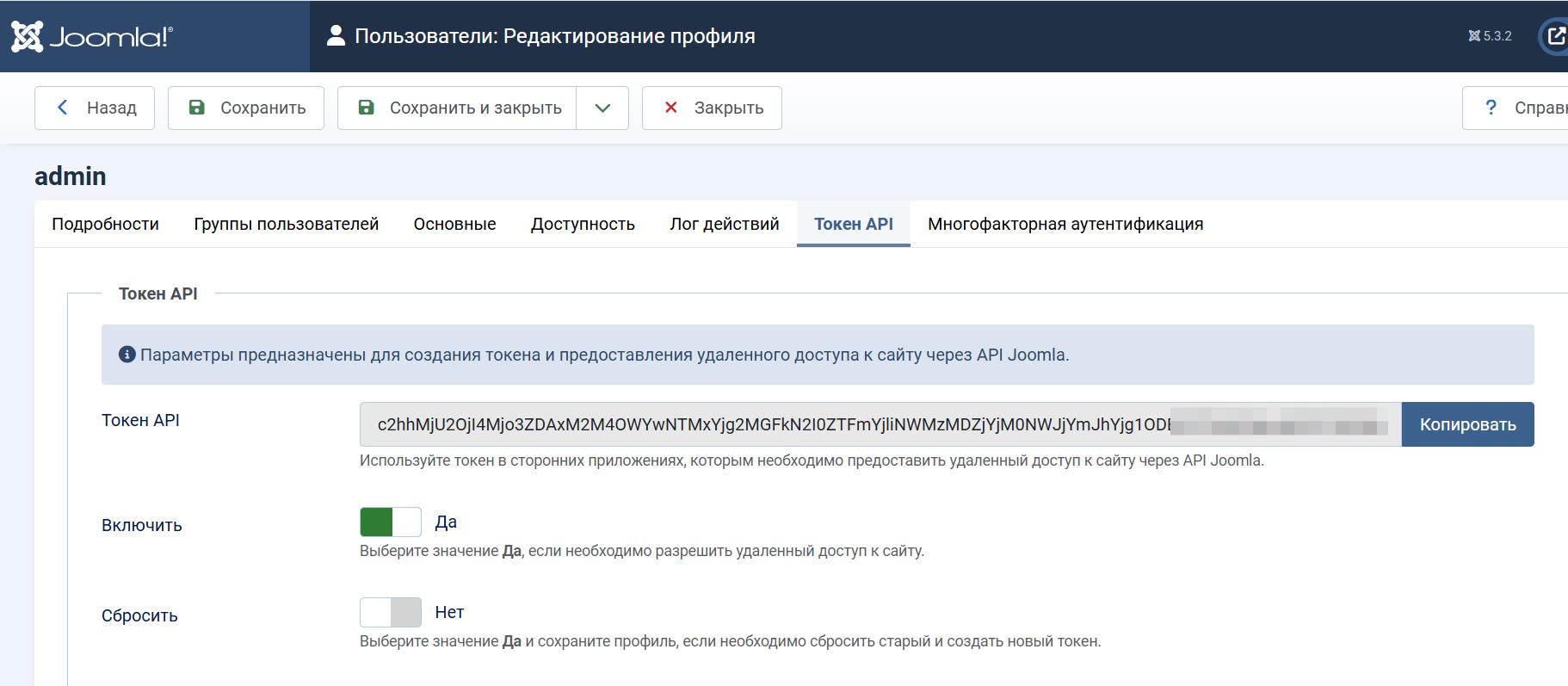Expand the save options dropdown arrow
The width and height of the screenshot is (1568, 686).
tap(602, 108)
